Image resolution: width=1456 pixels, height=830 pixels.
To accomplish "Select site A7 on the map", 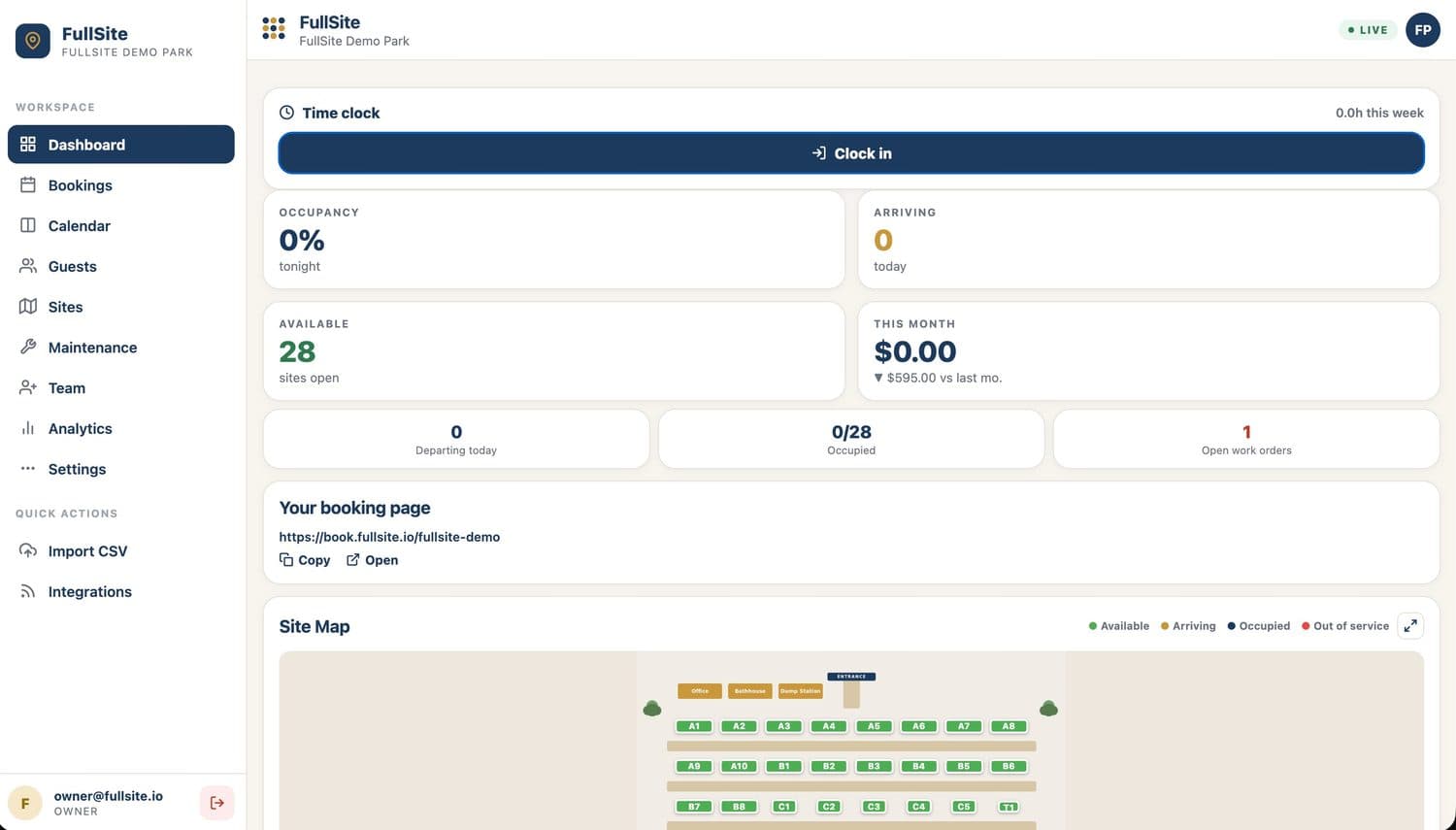I will (x=964, y=726).
